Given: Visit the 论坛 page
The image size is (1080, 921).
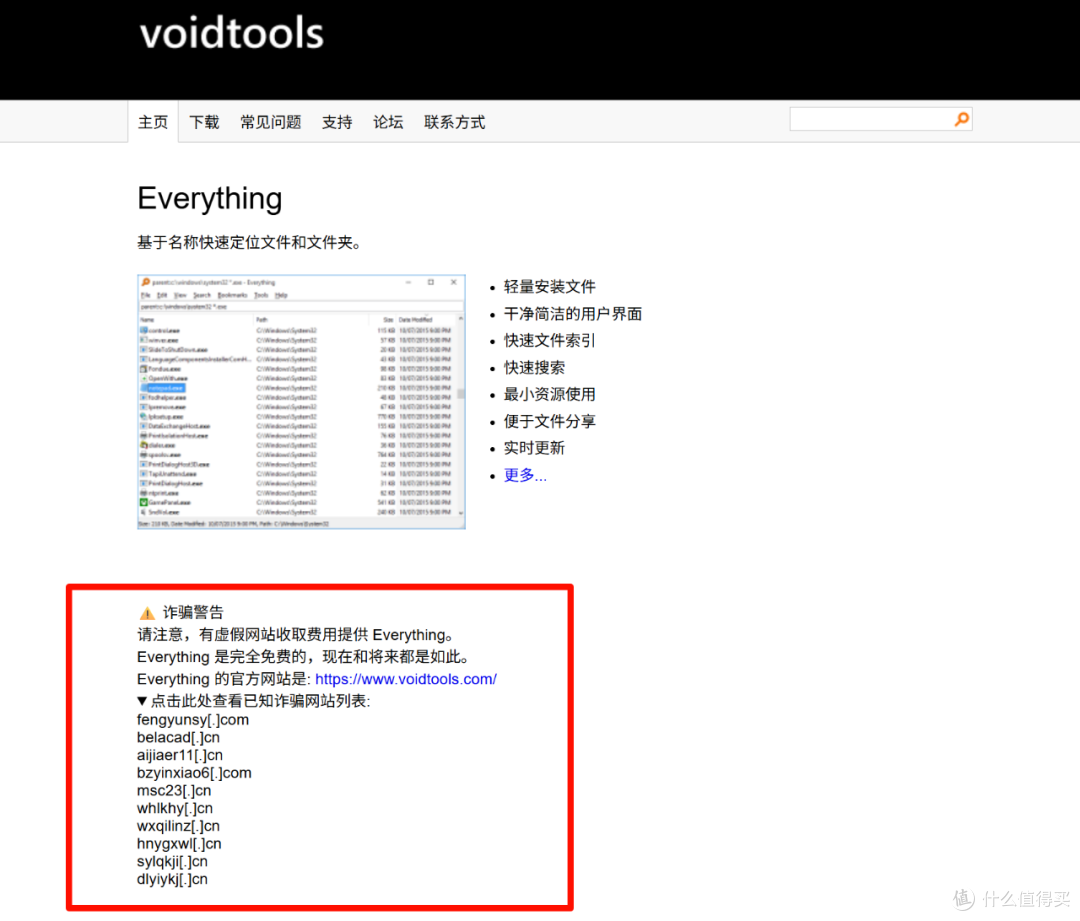Looking at the screenshot, I should click(x=388, y=123).
